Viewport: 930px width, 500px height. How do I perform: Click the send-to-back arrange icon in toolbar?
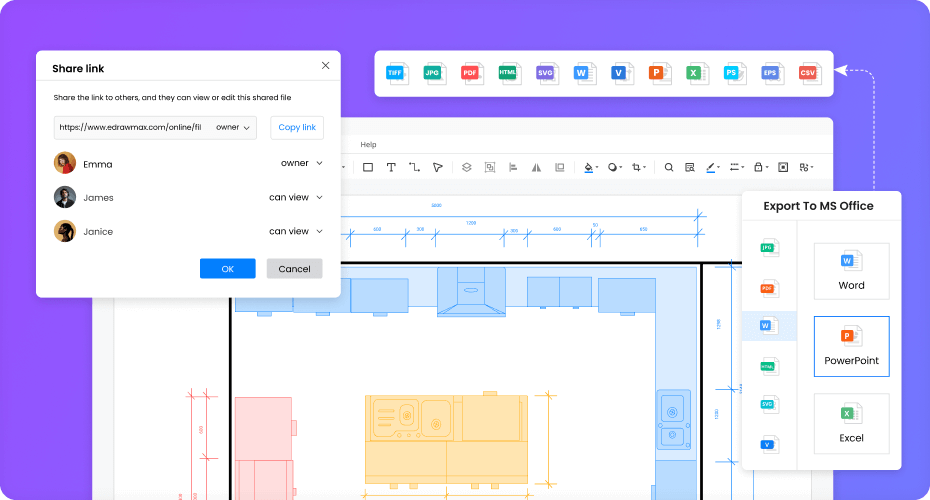[x=559, y=167]
